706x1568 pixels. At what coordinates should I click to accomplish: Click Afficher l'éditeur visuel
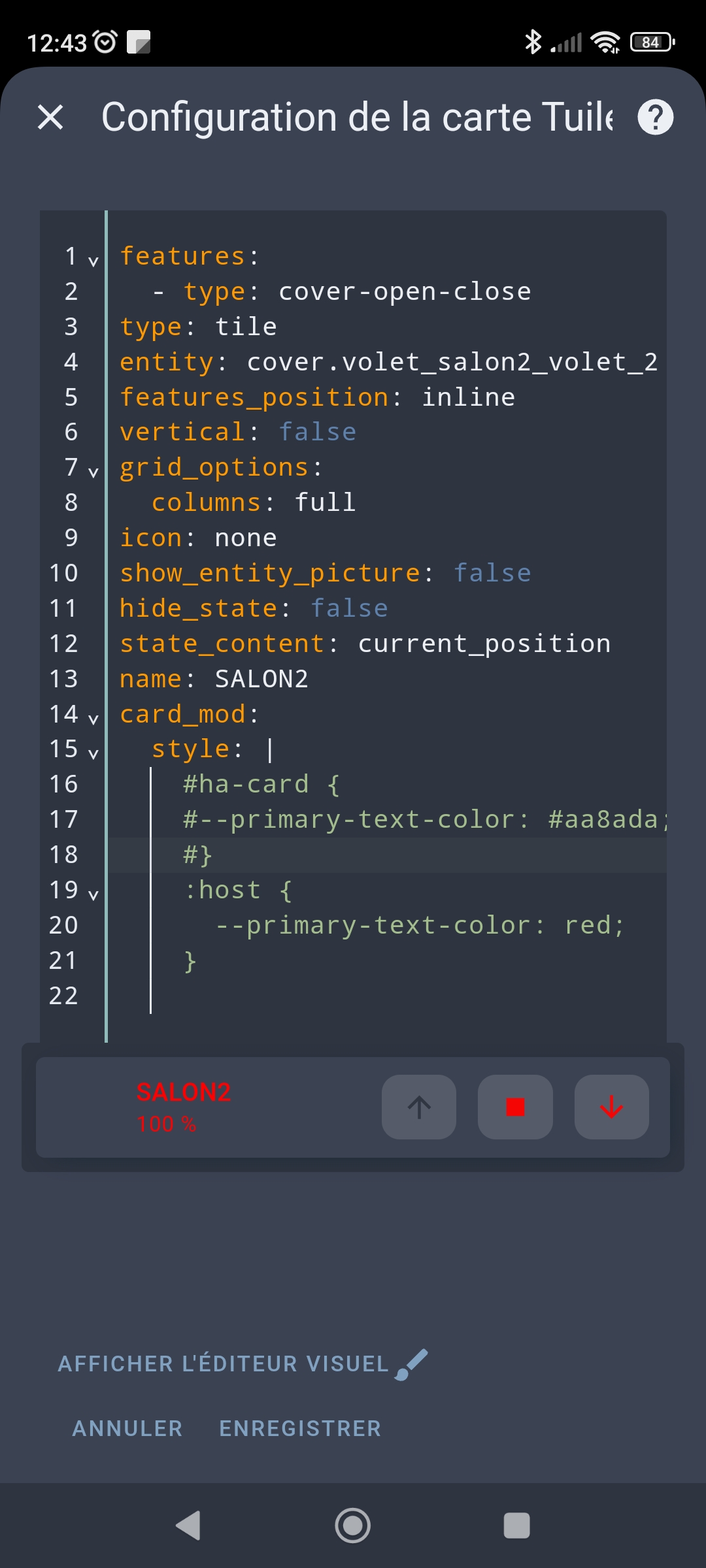224,1364
